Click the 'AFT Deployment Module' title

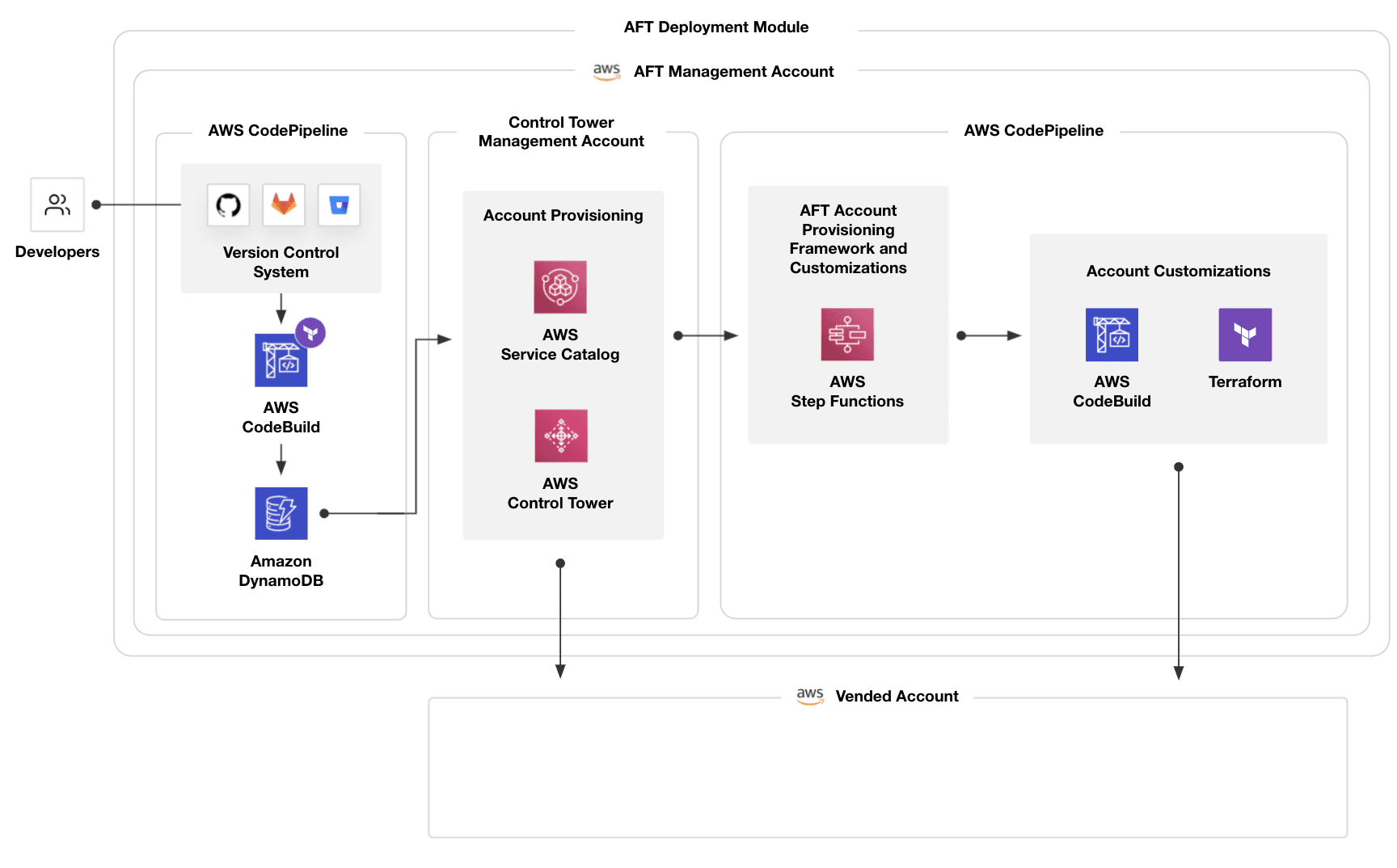716,27
